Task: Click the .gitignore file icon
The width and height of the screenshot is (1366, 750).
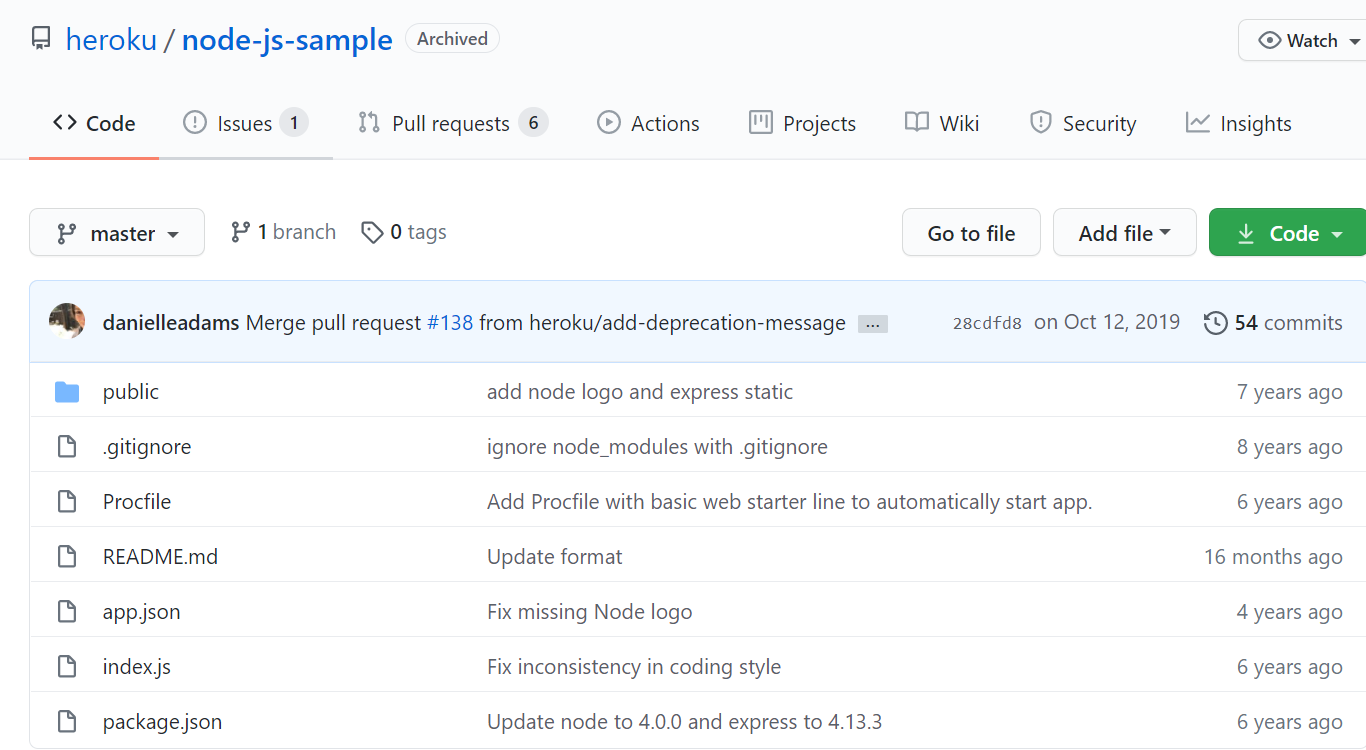Action: coord(67,447)
